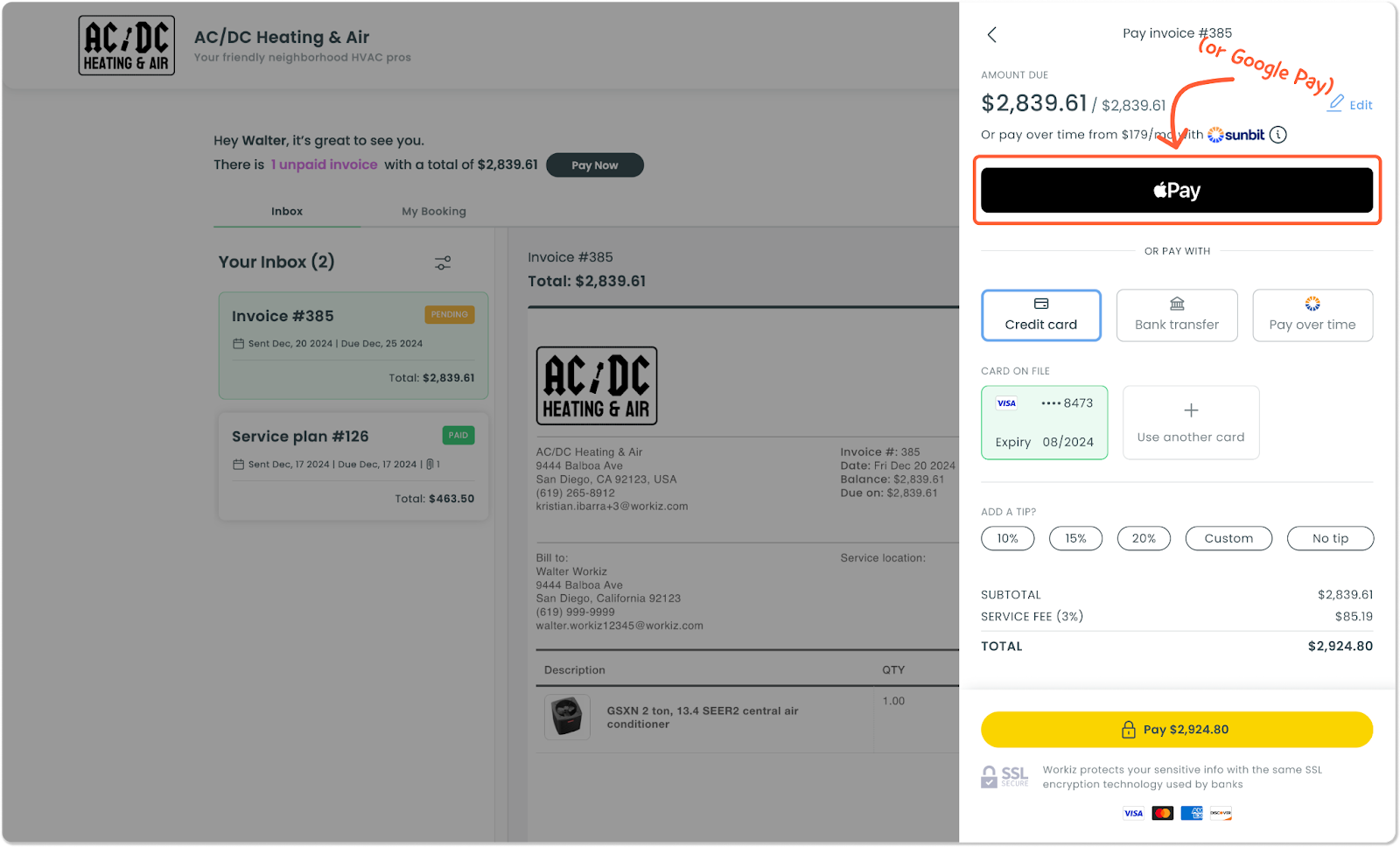Screen dimensions: 1400x847
Task: Click the Sunbit logo
Action: 1236,135
